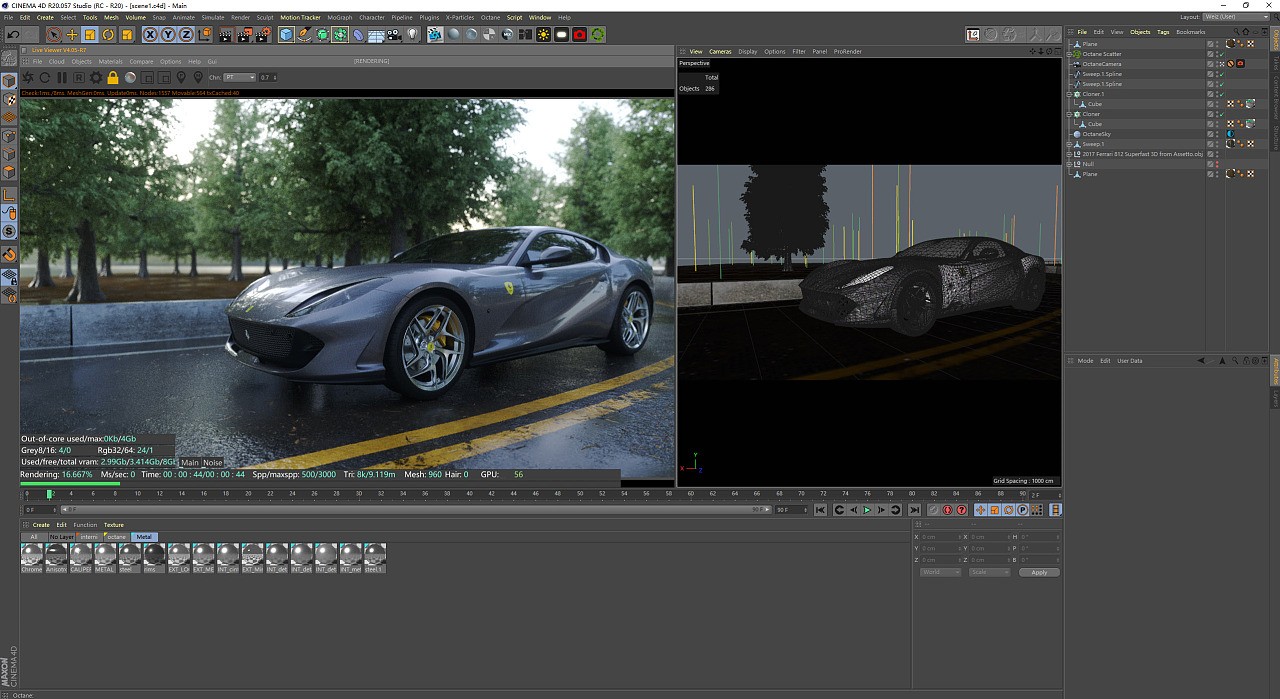The image size is (1280, 699).
Task: Open the MoGraph menu
Action: [x=340, y=17]
